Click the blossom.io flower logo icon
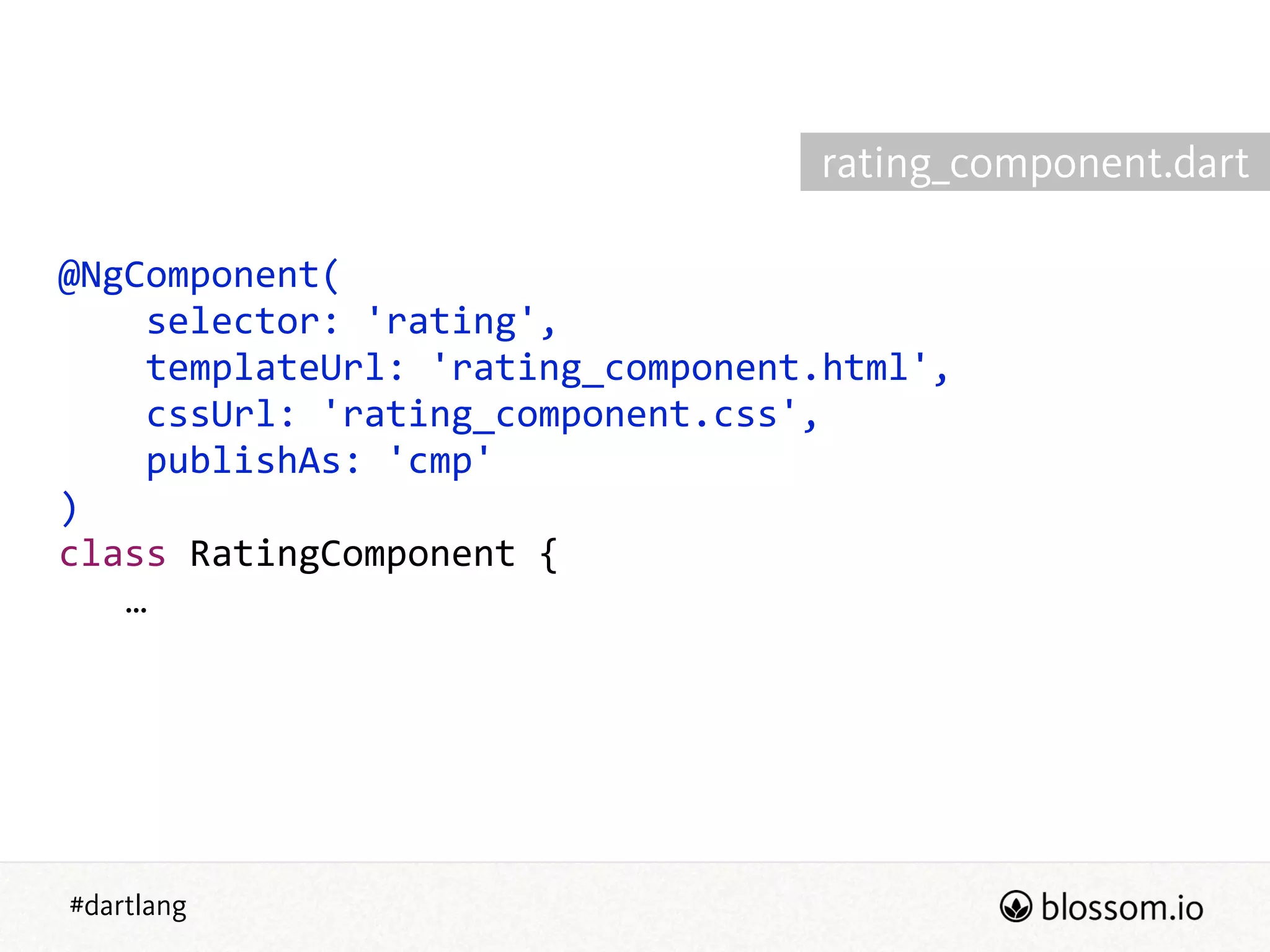 [1016, 907]
